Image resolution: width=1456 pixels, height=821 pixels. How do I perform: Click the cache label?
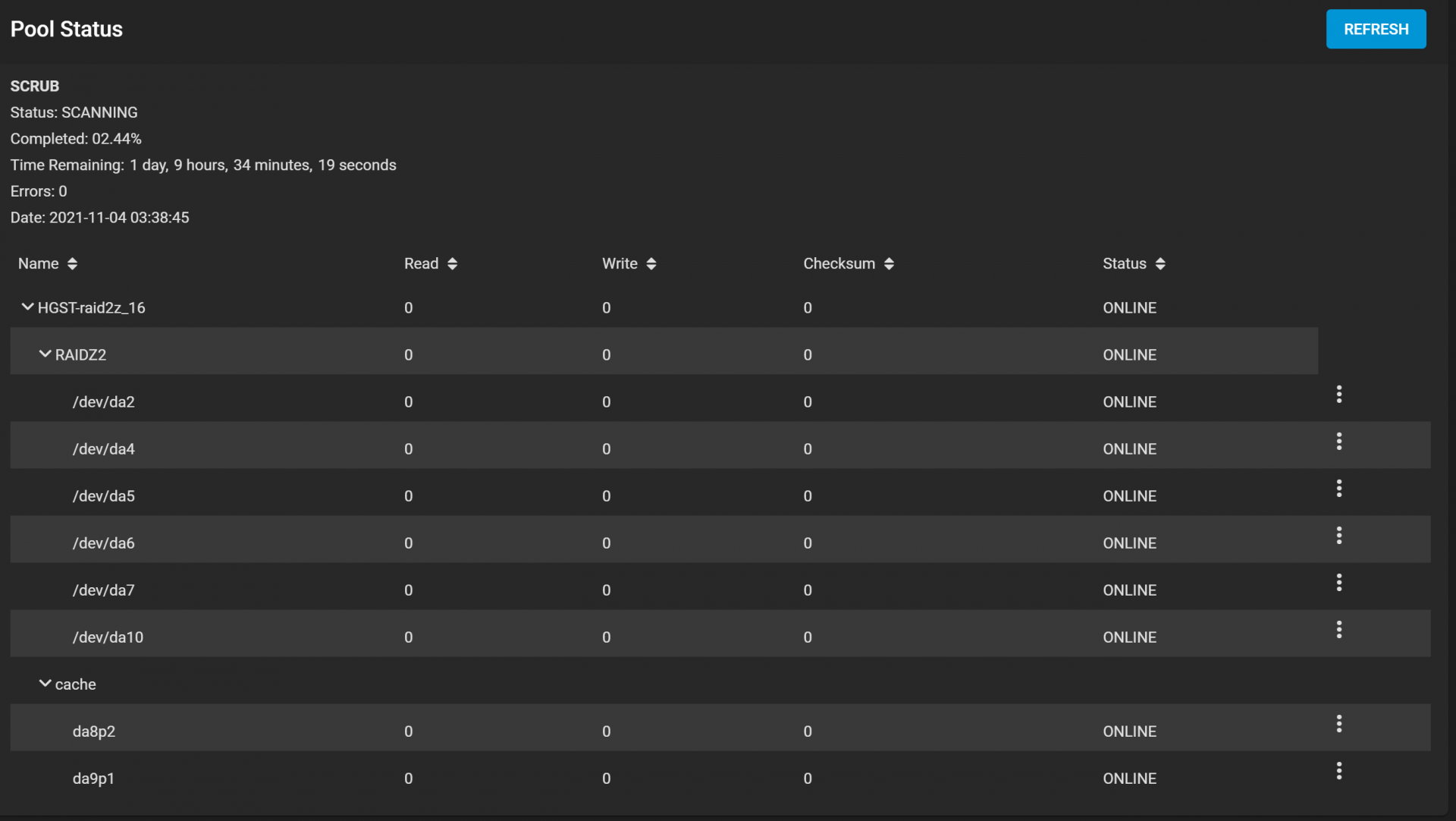(x=75, y=684)
